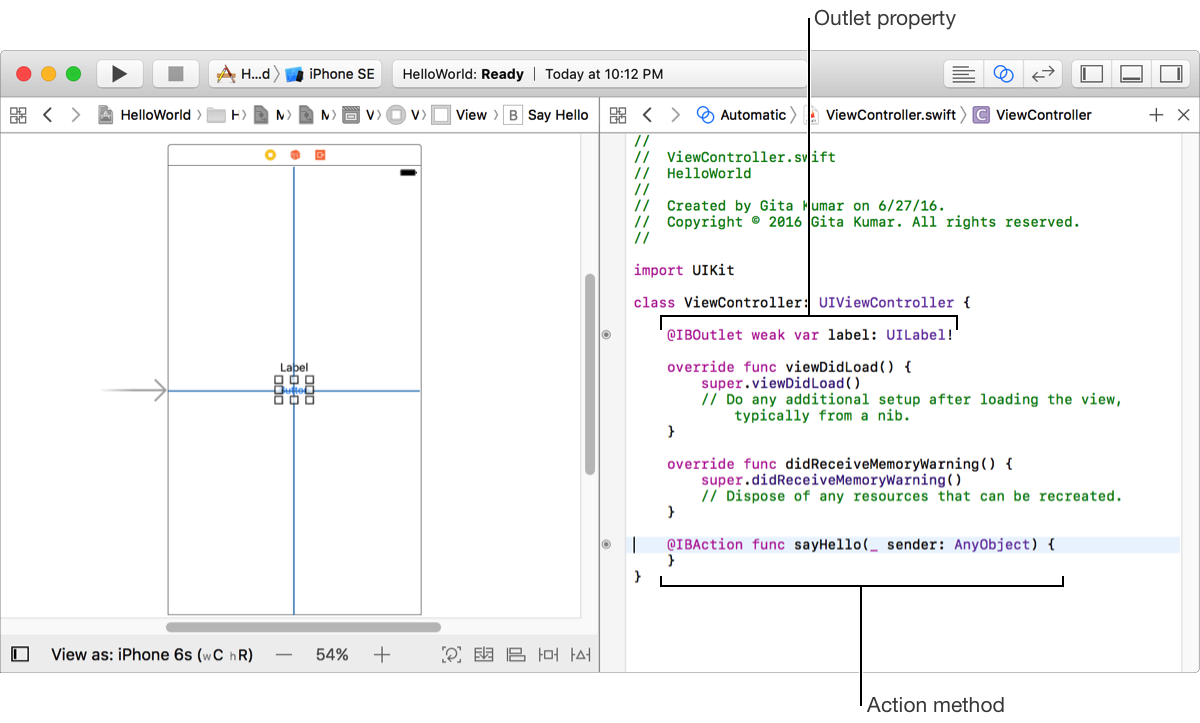The image size is (1200, 723).
Task: Toggle the Debug area visibility
Action: tap(1131, 74)
